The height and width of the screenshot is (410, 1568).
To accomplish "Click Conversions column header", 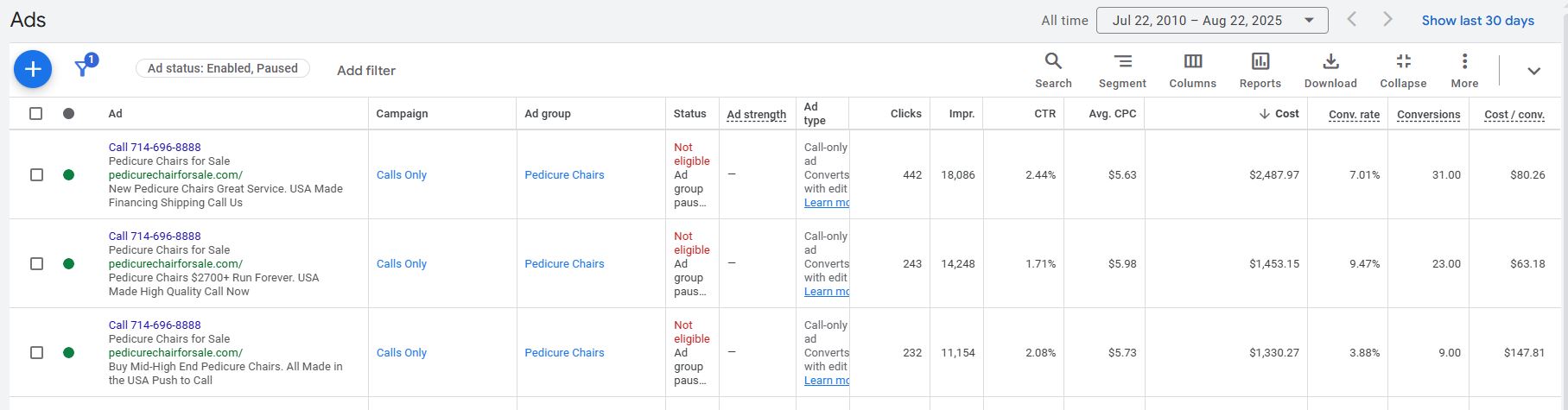I will coord(1429,114).
